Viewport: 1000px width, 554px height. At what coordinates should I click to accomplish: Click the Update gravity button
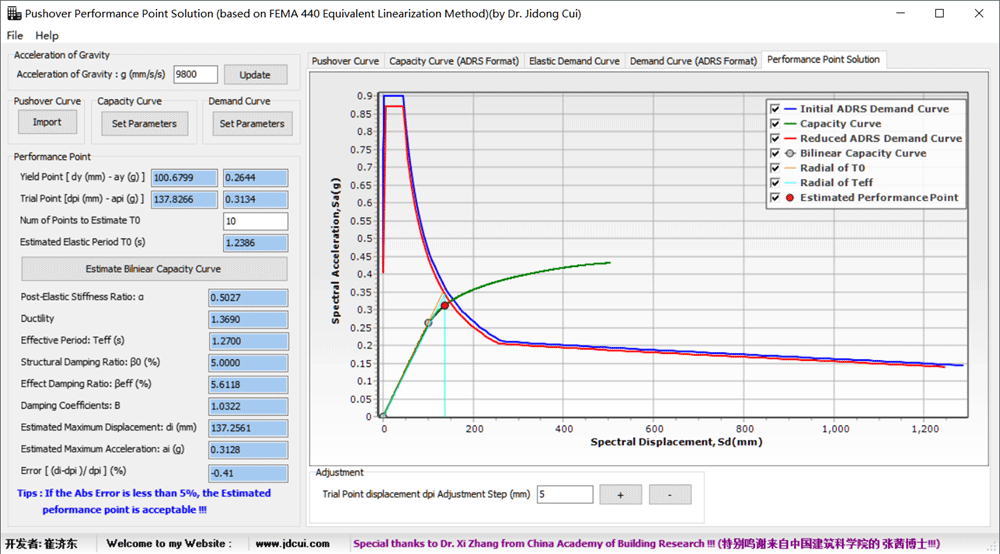(x=255, y=75)
